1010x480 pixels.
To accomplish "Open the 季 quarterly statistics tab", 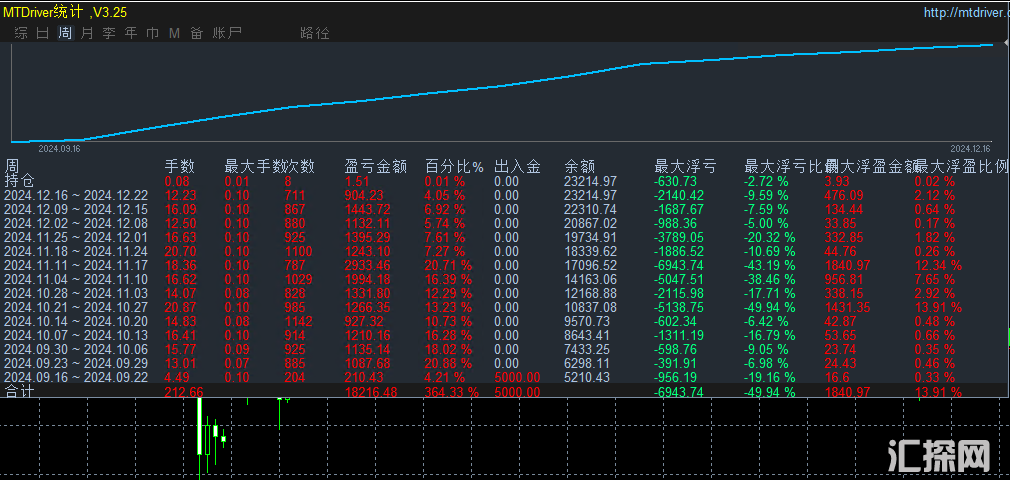I will point(109,33).
